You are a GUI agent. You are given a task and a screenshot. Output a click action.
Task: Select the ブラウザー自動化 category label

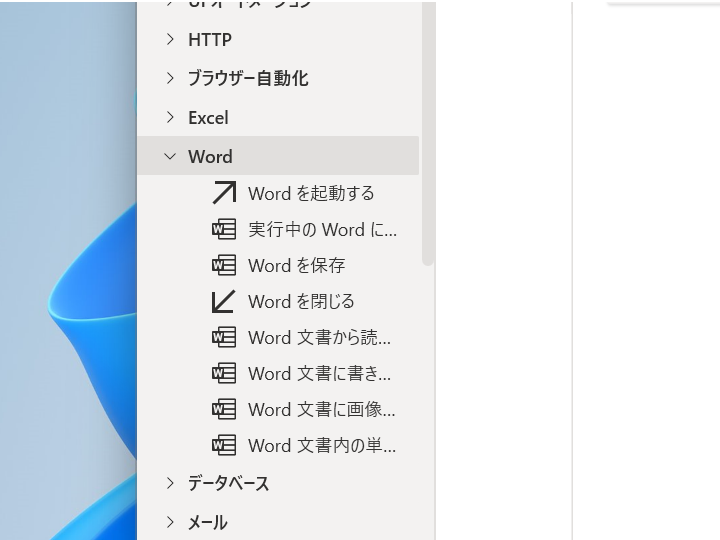248,79
